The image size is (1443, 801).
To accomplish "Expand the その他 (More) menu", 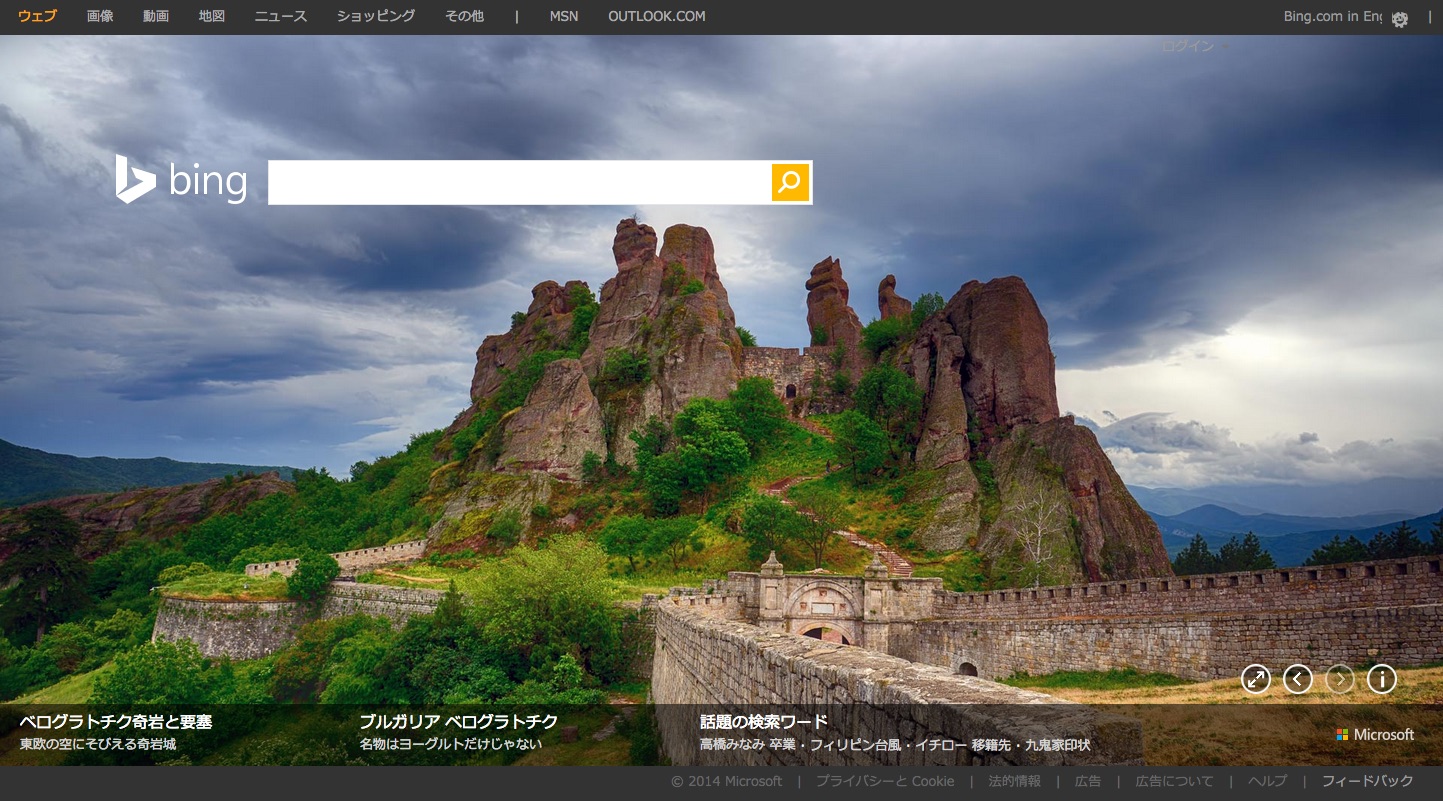I will [464, 16].
